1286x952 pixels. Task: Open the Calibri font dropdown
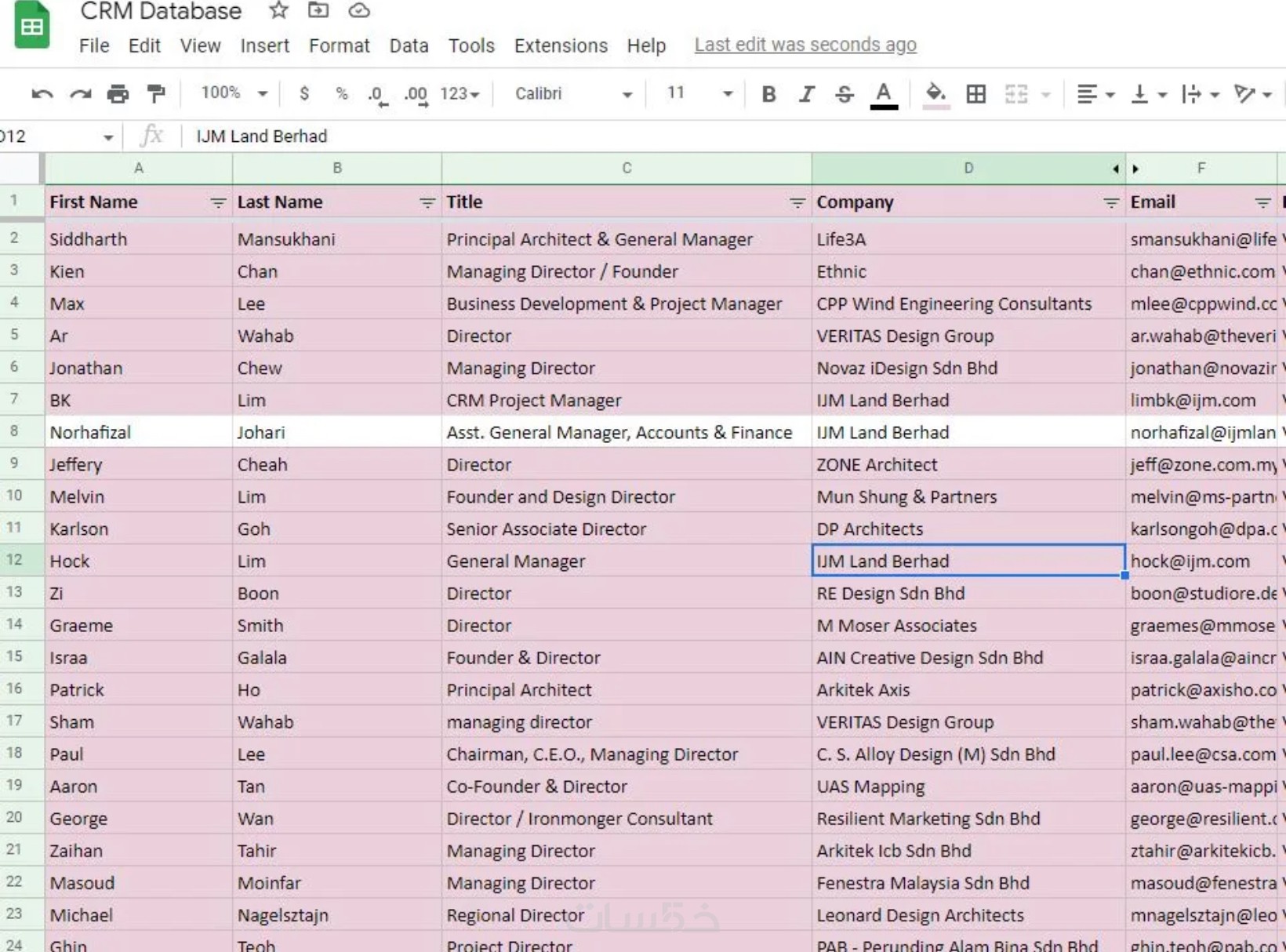click(573, 94)
